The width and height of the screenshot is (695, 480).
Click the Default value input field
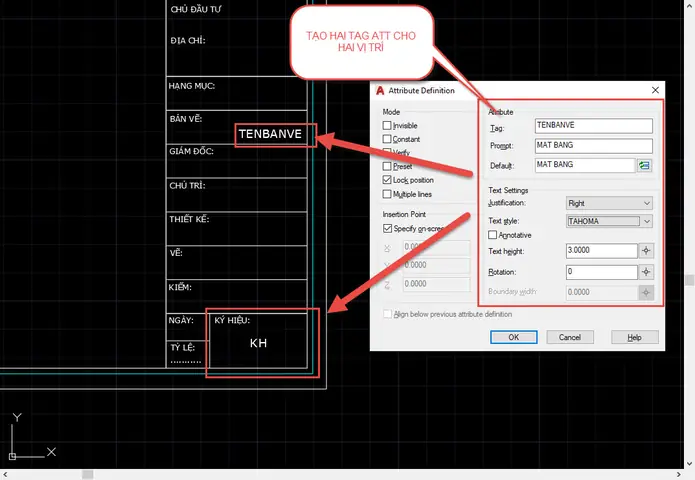(585, 165)
